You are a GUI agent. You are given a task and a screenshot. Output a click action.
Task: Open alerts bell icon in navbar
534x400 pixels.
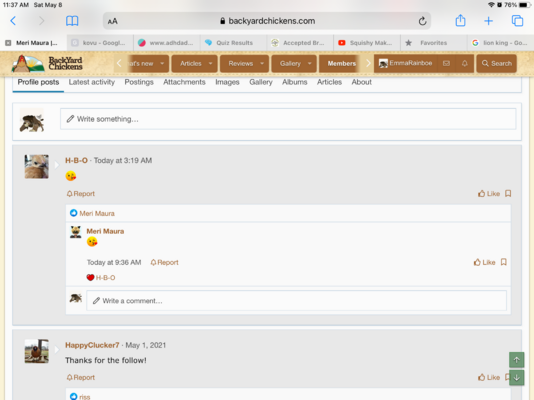point(465,63)
